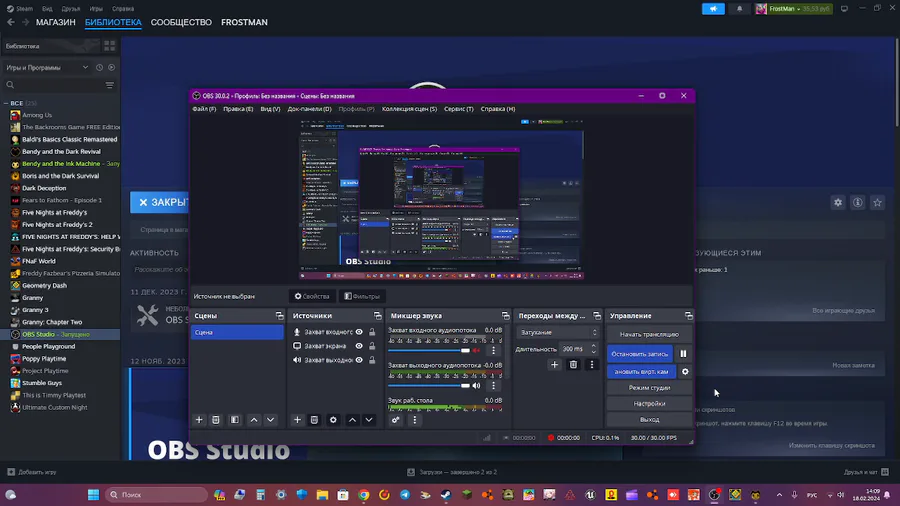Toggle lock on Захват экрана source
Screen dimensions: 900x506
[372, 346]
